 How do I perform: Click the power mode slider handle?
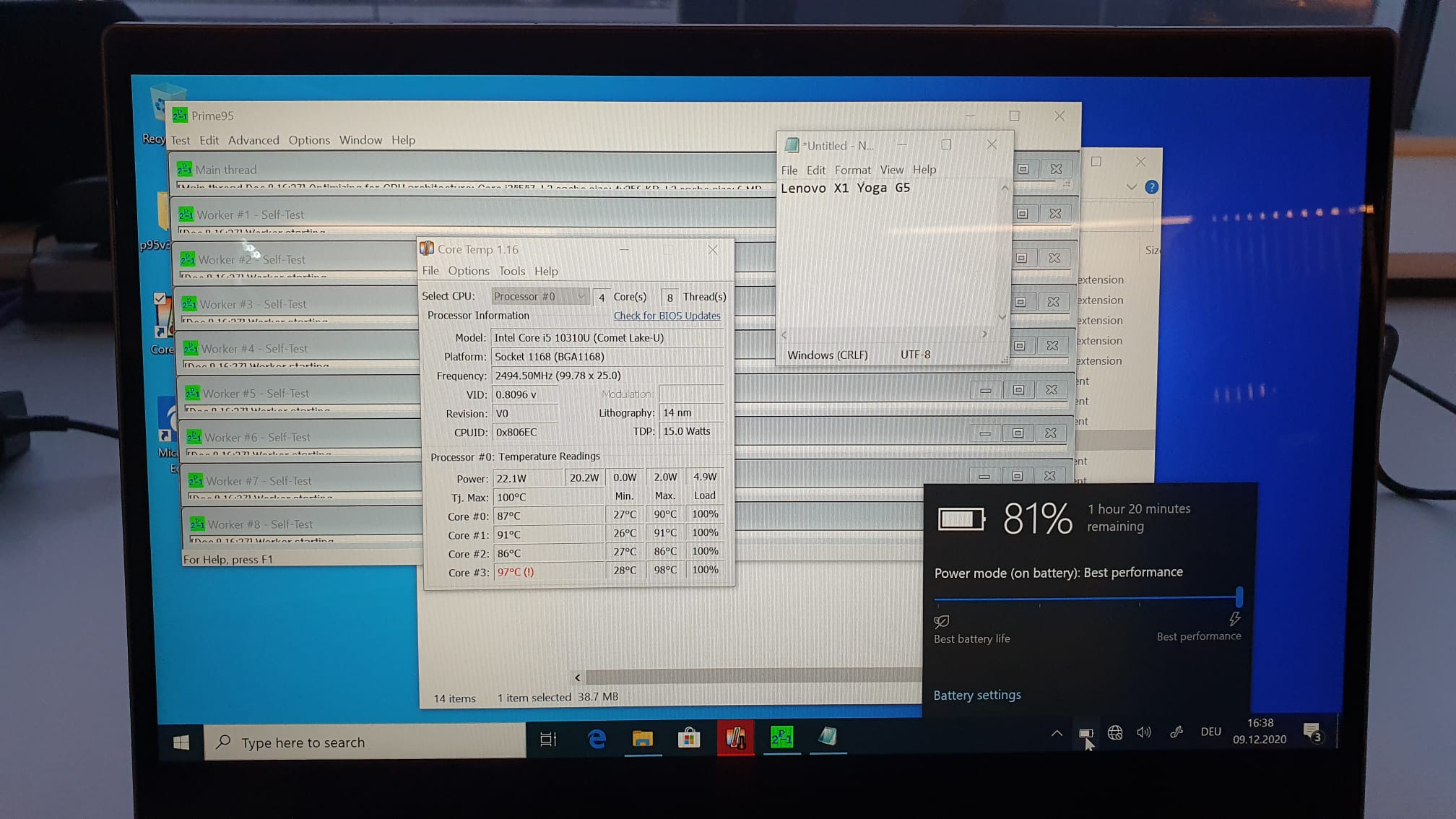click(x=1239, y=597)
